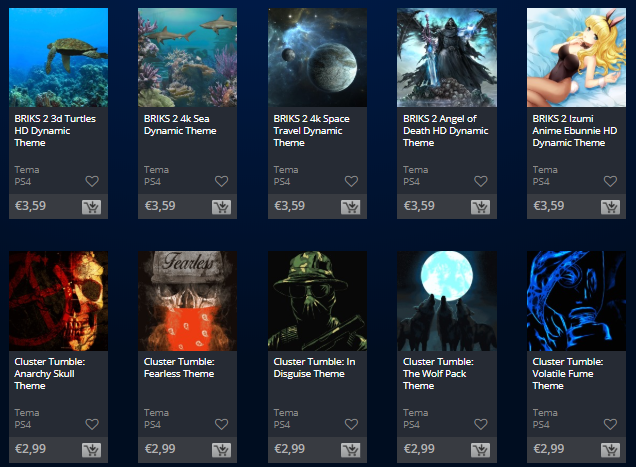Viewport: 636px width, 467px height.
Task: Add Cluster Tumble Anarchy Skull to cart
Action: (x=92, y=450)
